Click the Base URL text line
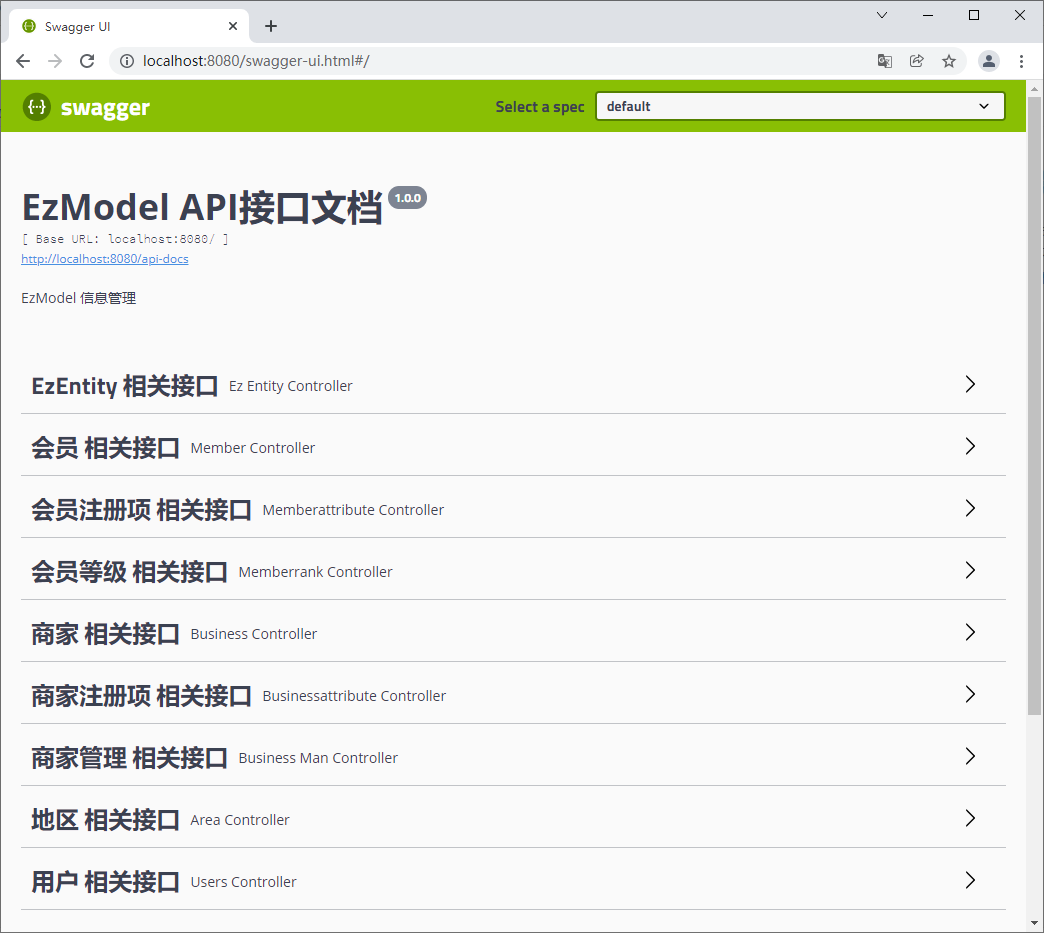This screenshot has width=1044, height=933. 125,238
